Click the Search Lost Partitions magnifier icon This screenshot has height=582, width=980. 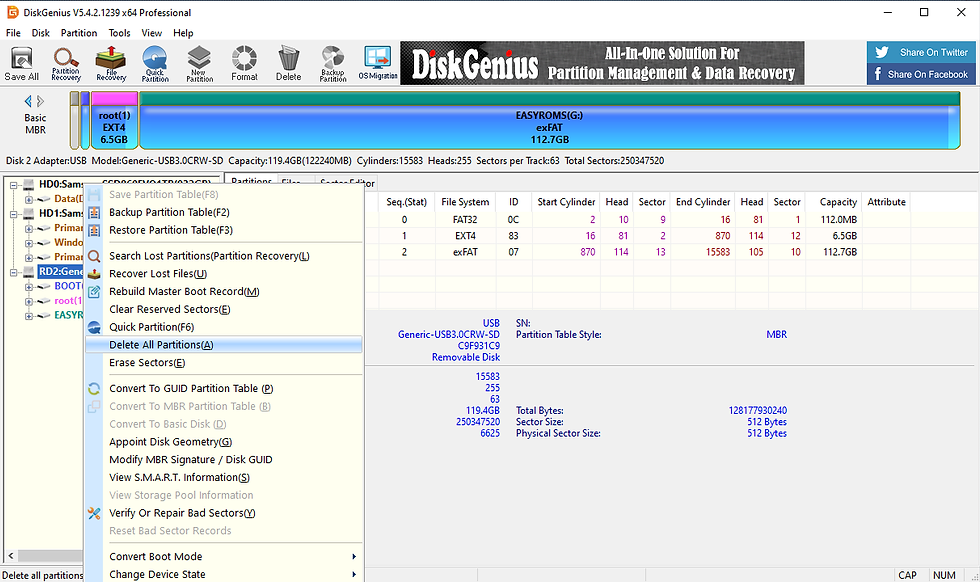point(94,256)
